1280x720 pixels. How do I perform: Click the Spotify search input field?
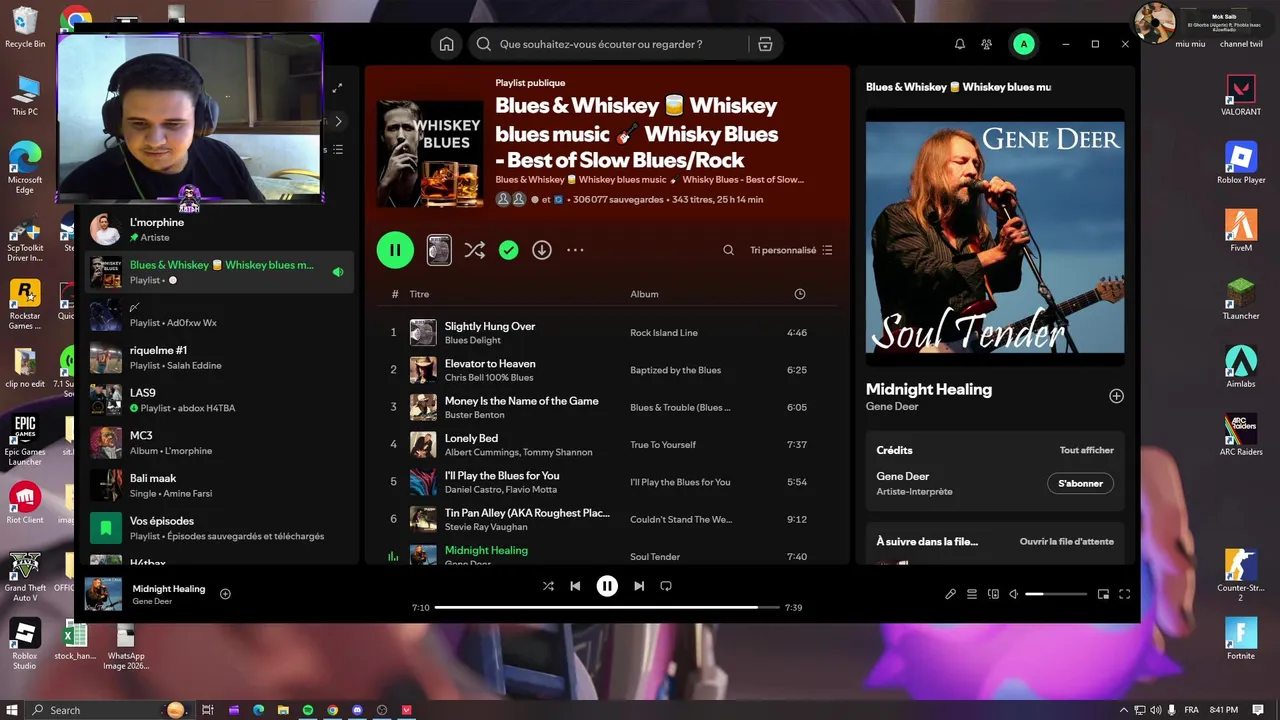point(607,44)
